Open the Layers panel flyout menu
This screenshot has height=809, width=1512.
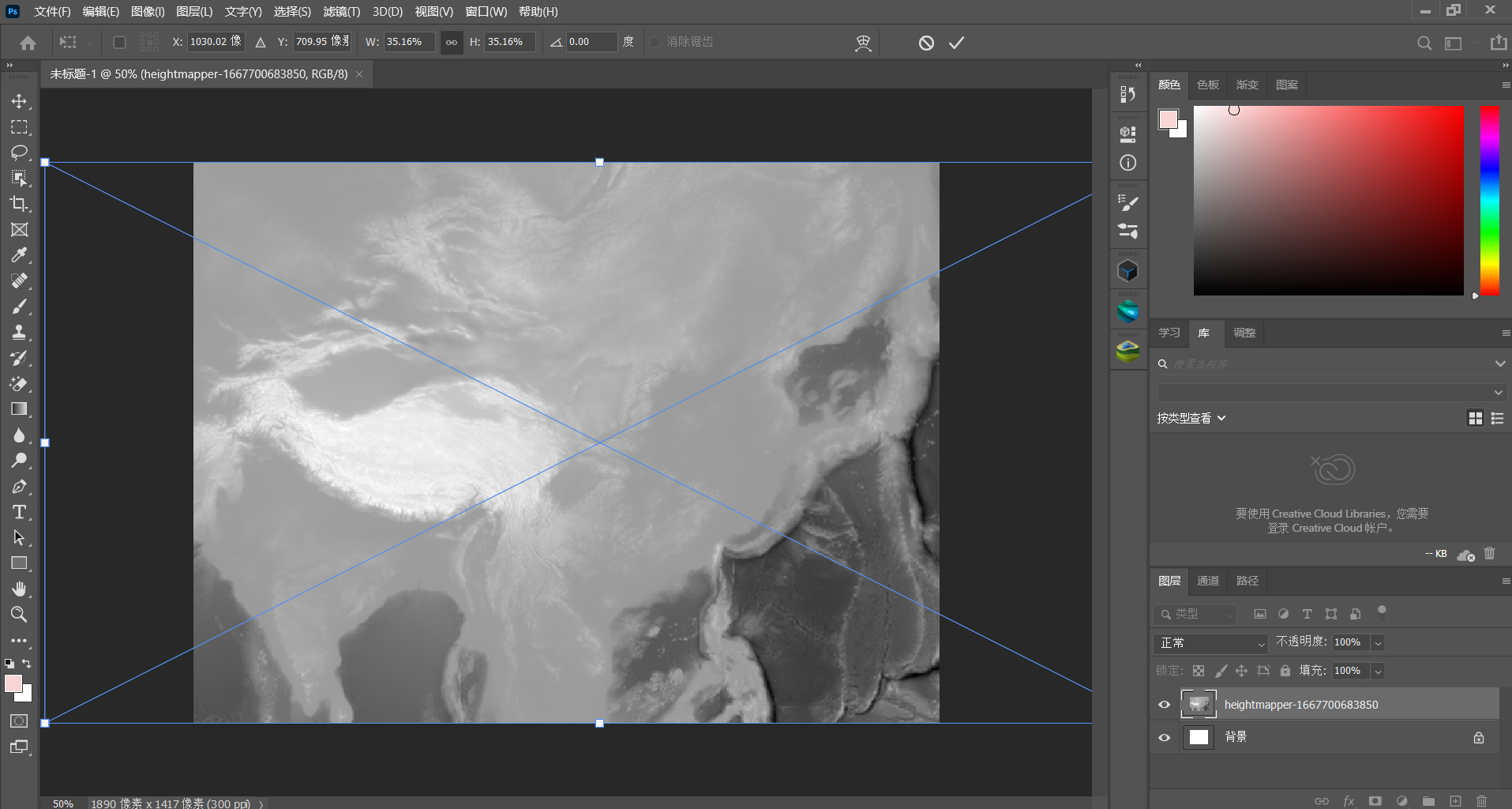[x=1506, y=581]
